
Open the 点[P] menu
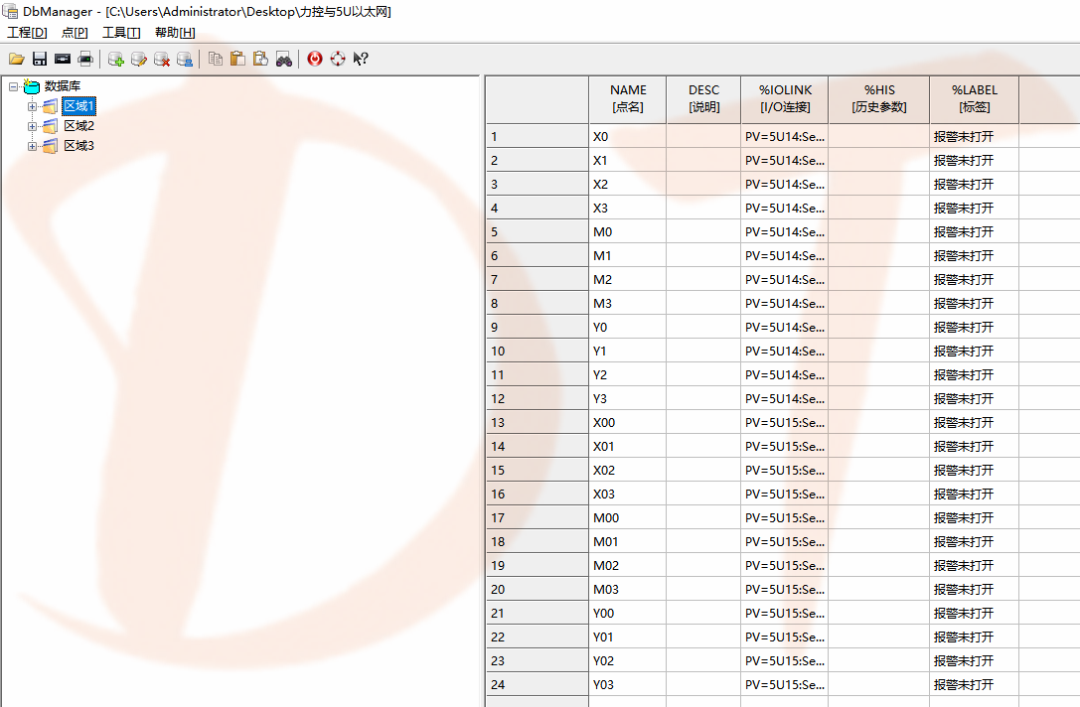tap(74, 32)
